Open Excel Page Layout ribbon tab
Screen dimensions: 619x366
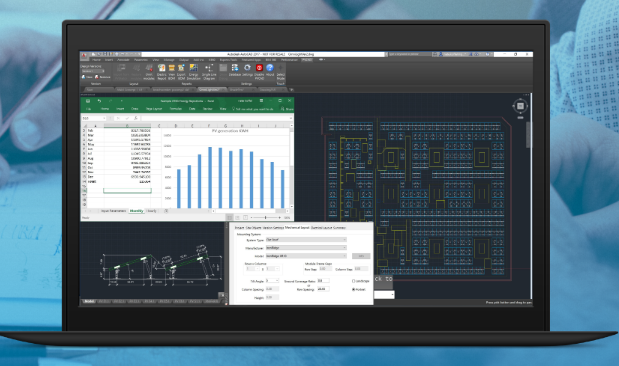pyautogui.click(x=154, y=109)
